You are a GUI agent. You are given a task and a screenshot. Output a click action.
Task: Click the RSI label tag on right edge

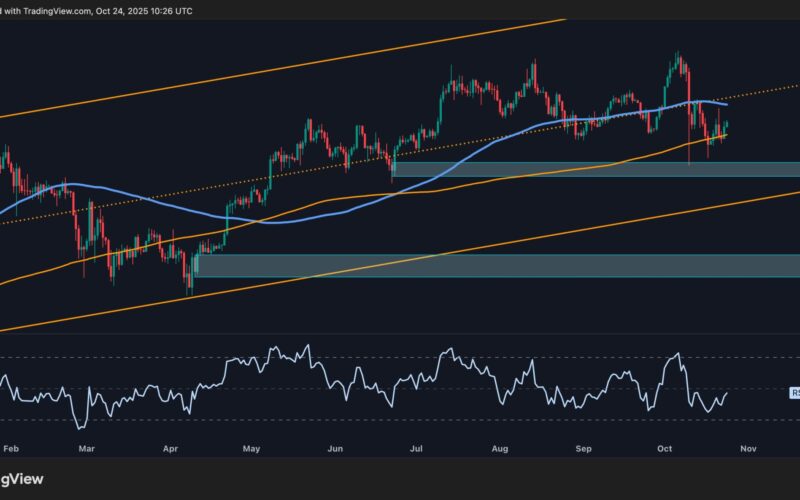tap(794, 394)
